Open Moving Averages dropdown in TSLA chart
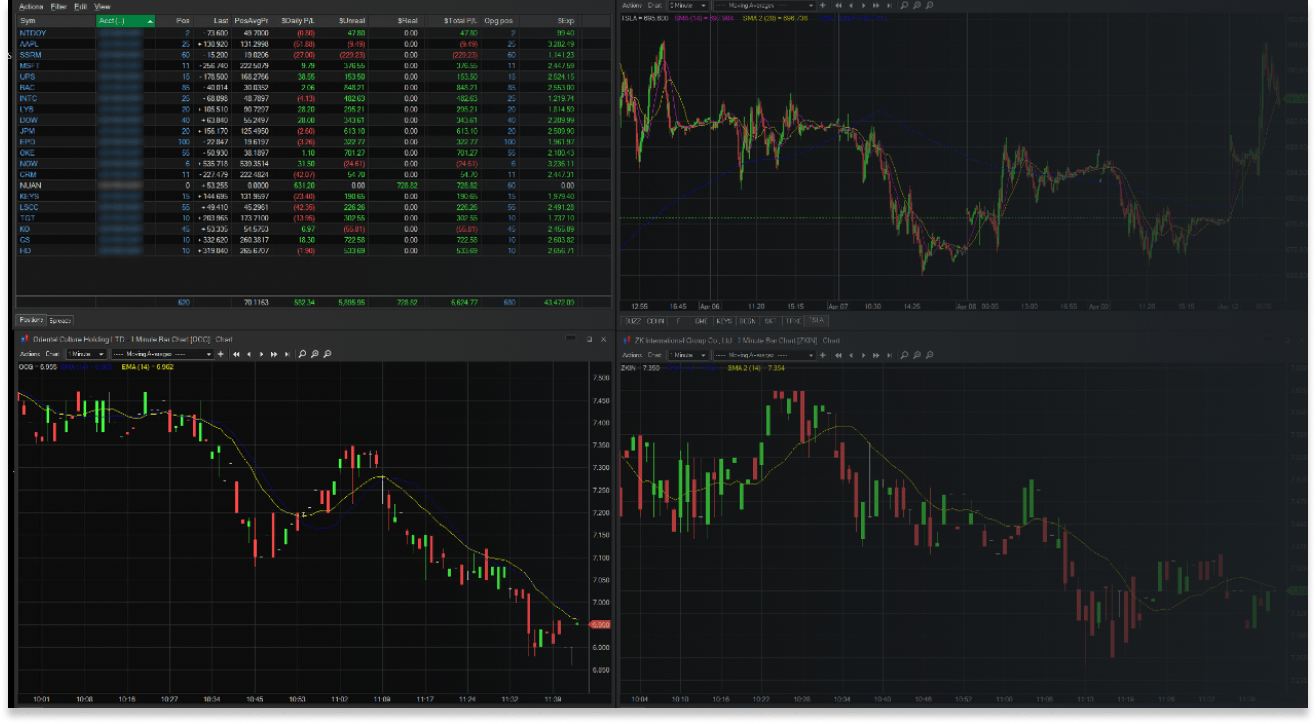Image resolution: width=1316 pixels, height=724 pixels. [x=764, y=5]
